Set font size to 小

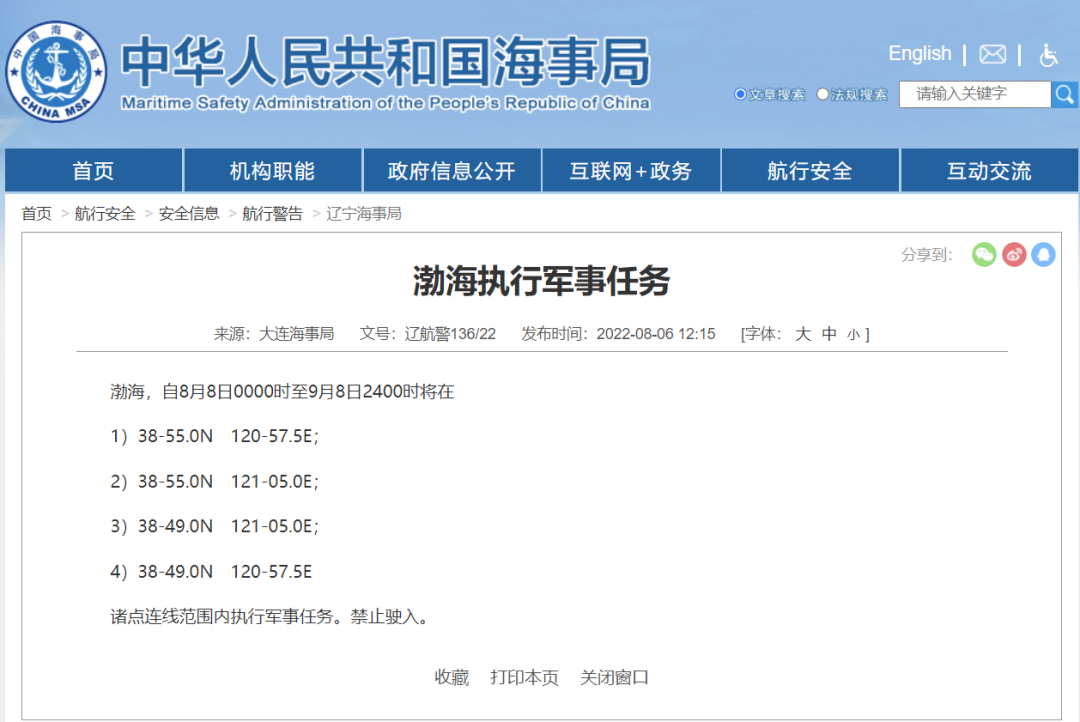tap(855, 334)
